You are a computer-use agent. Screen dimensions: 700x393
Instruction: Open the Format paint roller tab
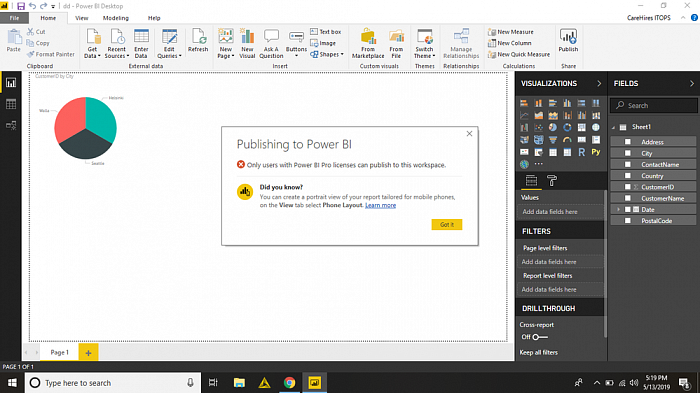click(552, 180)
